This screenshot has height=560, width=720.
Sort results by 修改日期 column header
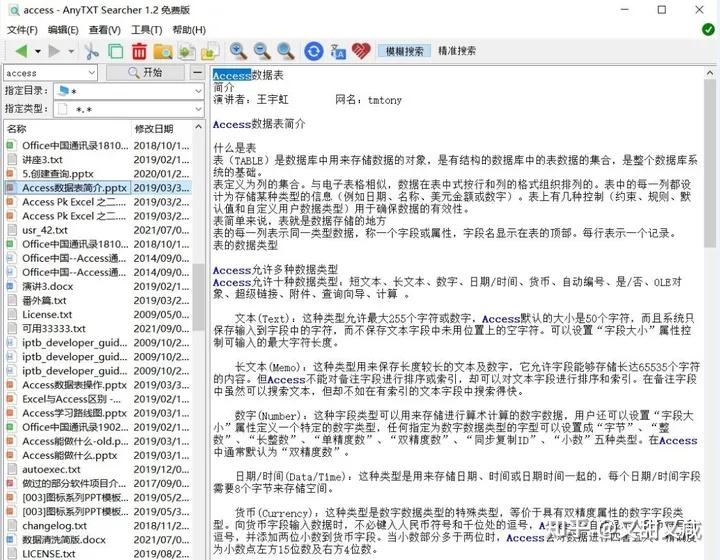point(162,129)
